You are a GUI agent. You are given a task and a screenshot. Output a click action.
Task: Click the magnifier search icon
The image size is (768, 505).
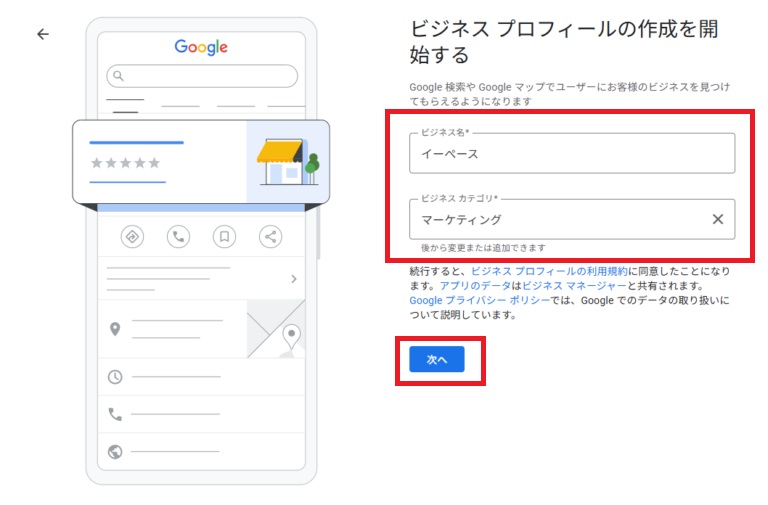[118, 75]
